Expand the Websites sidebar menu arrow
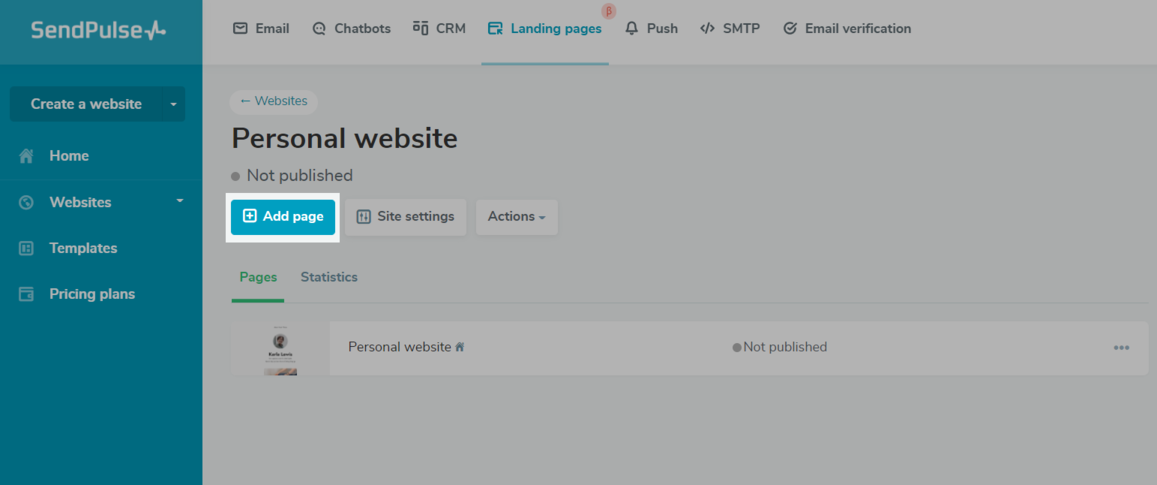The height and width of the screenshot is (485, 1157). point(180,201)
